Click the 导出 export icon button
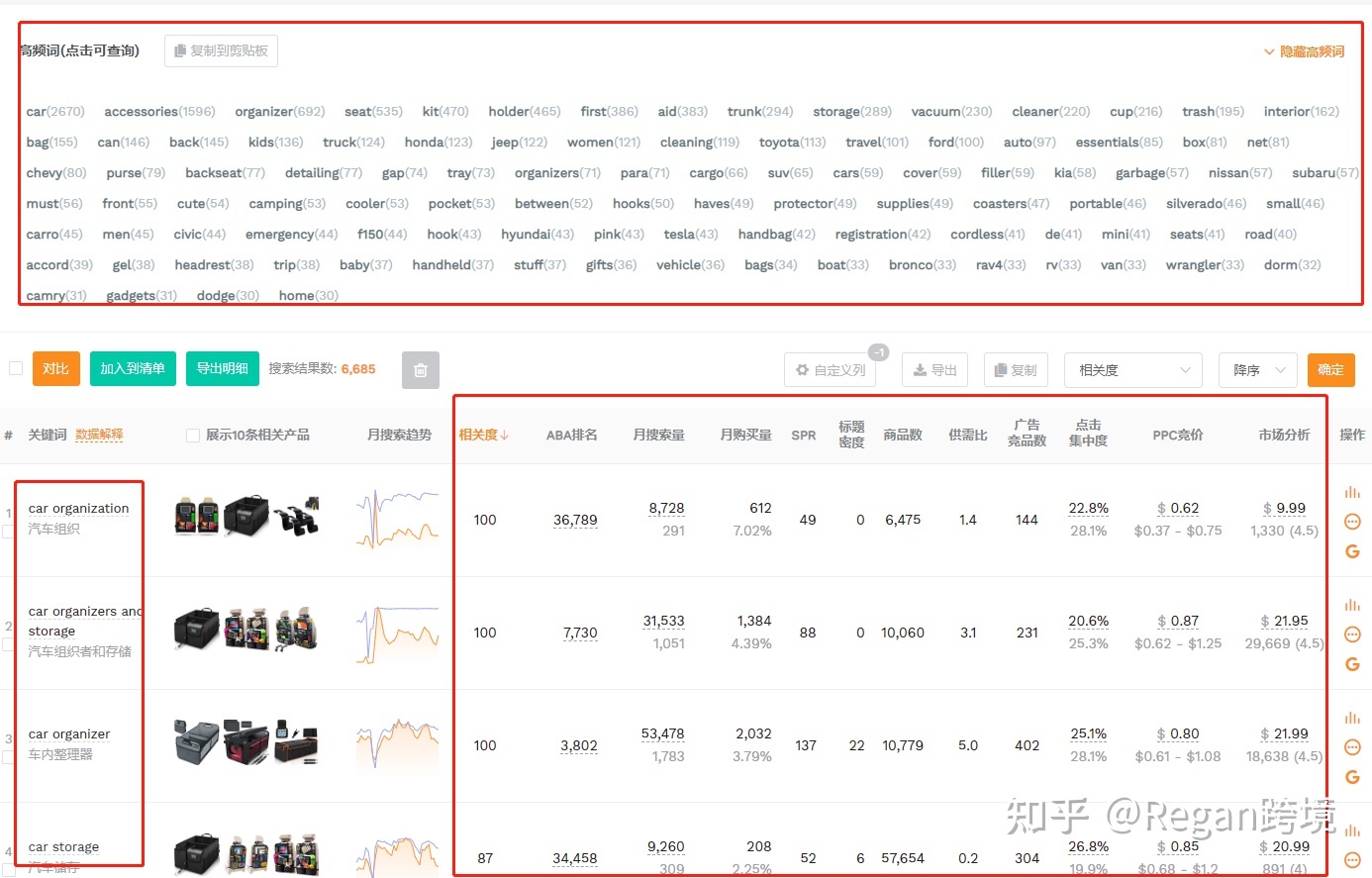This screenshot has height=878, width=1372. [x=933, y=369]
